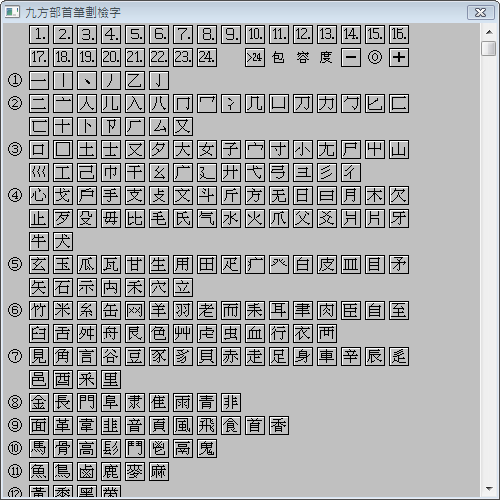The image size is (500, 500).
Task: Select the 口 radical button
Action: [x=39, y=149]
